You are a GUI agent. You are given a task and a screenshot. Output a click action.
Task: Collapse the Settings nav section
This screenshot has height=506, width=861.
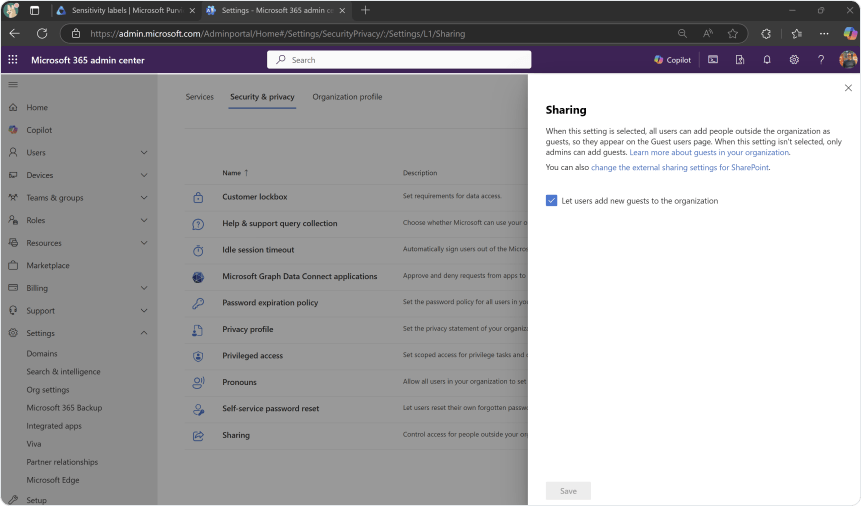(x=144, y=333)
